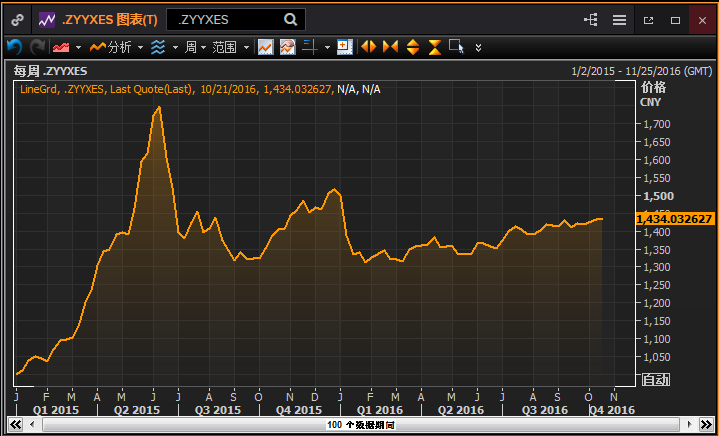
Task: Expand the chart type dropdown arrow
Action: point(78,48)
